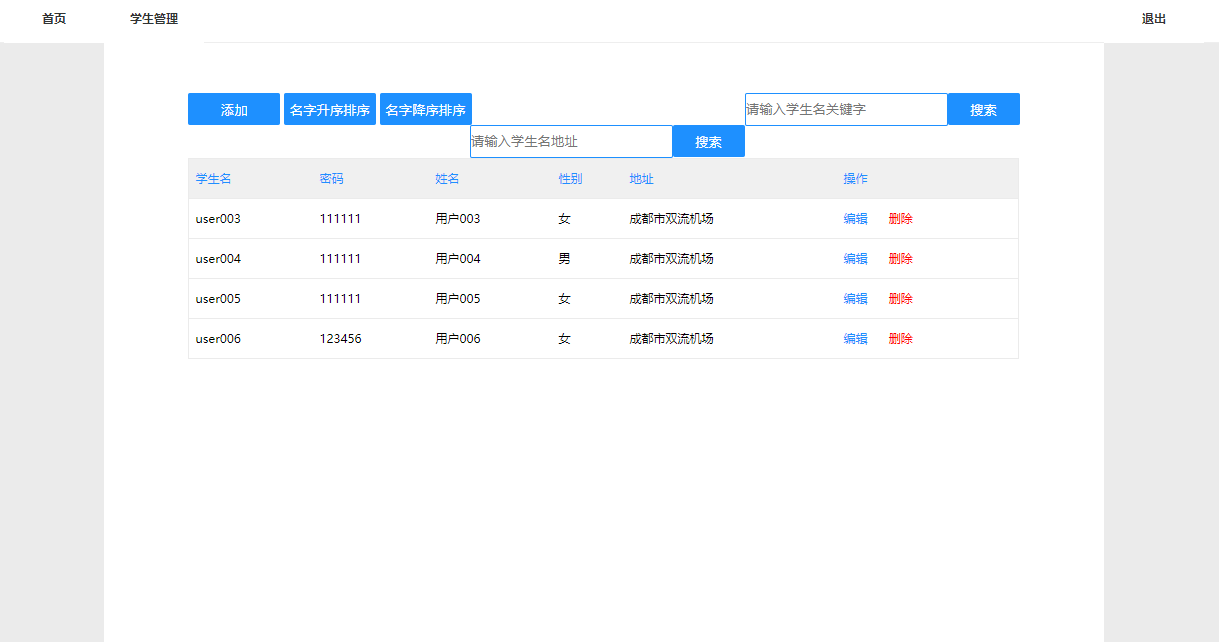Click 编辑 link for user006
This screenshot has height=642, width=1219.
pyautogui.click(x=856, y=338)
